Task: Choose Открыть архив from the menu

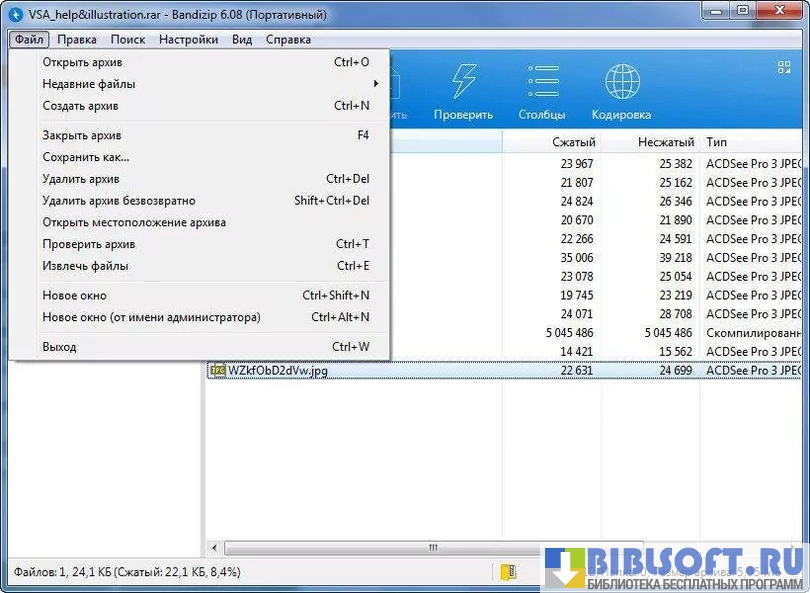Action: [82, 62]
